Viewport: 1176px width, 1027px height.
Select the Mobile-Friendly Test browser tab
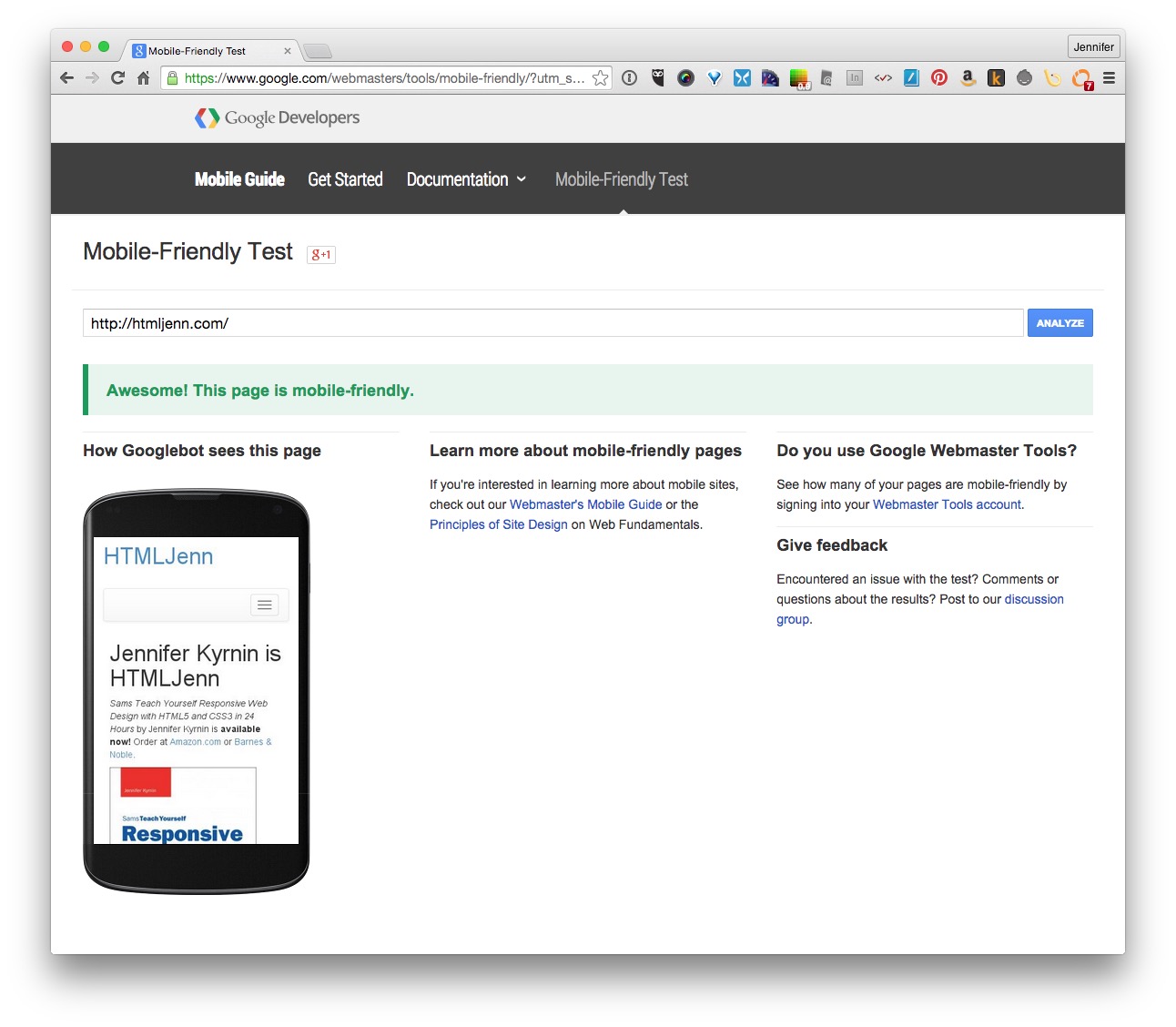click(x=209, y=51)
